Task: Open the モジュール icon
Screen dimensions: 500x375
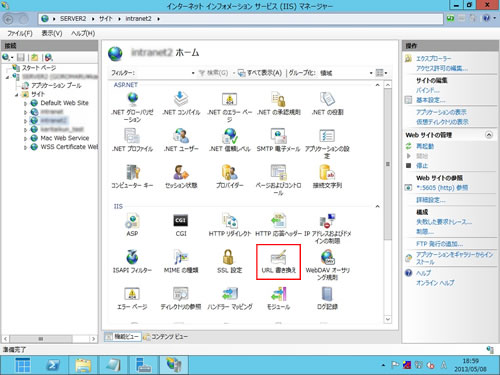Action: point(279,298)
